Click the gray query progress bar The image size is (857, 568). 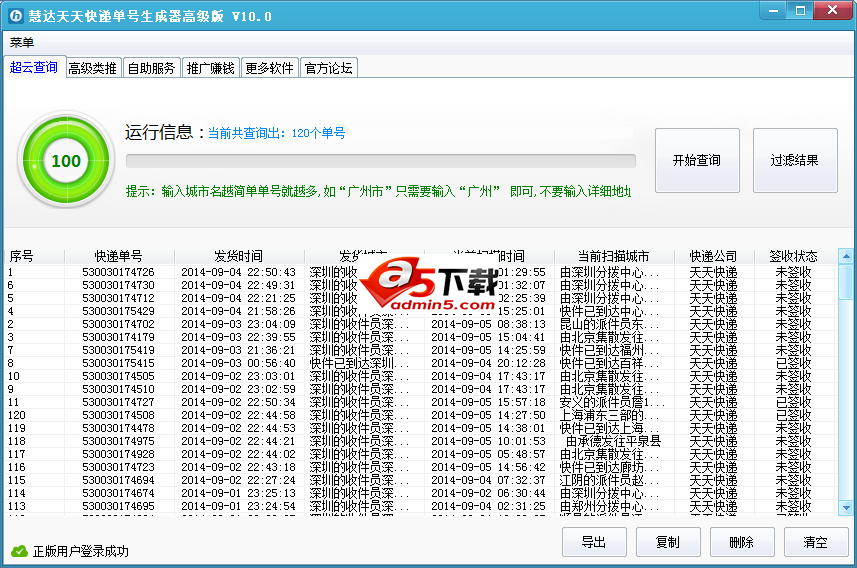click(380, 161)
